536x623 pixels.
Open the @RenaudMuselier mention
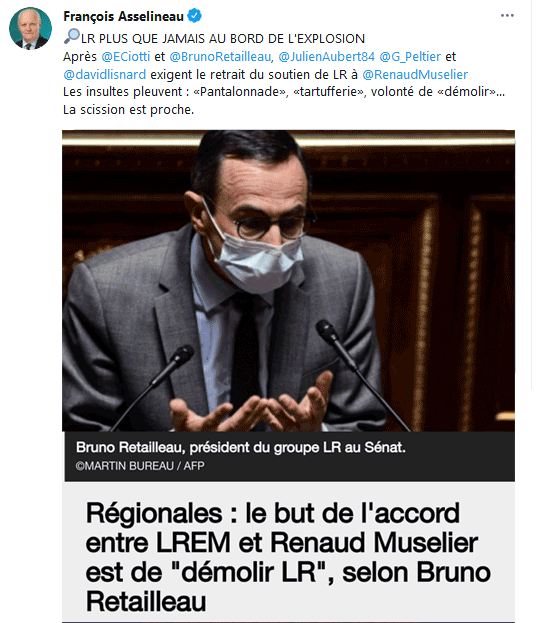pos(415,74)
